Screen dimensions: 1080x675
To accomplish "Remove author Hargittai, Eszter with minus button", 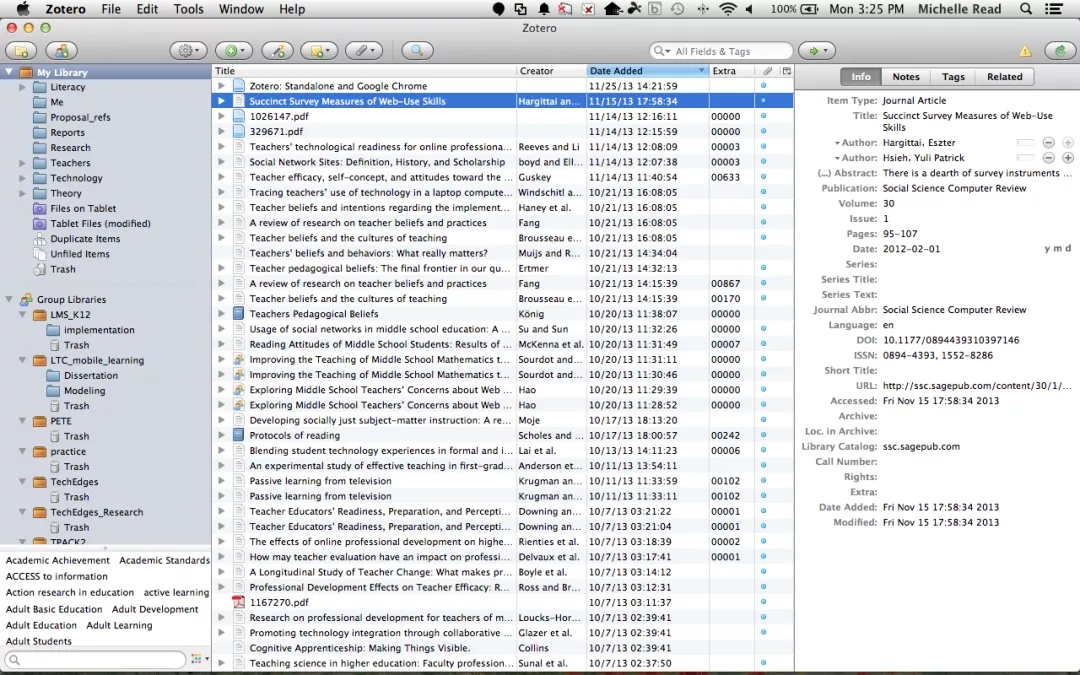I will [1048, 143].
